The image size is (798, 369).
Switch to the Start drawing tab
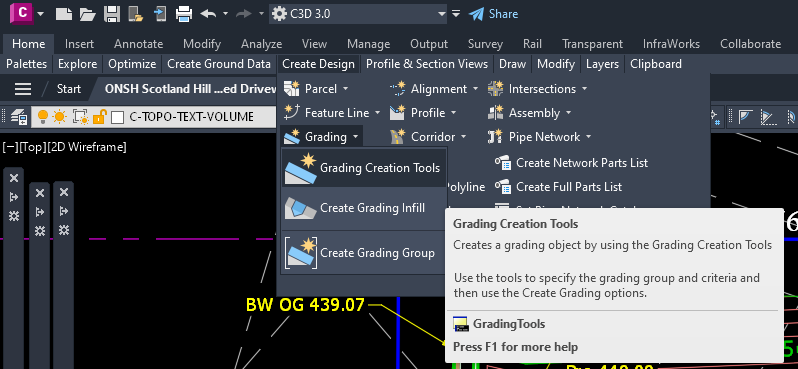[x=69, y=89]
